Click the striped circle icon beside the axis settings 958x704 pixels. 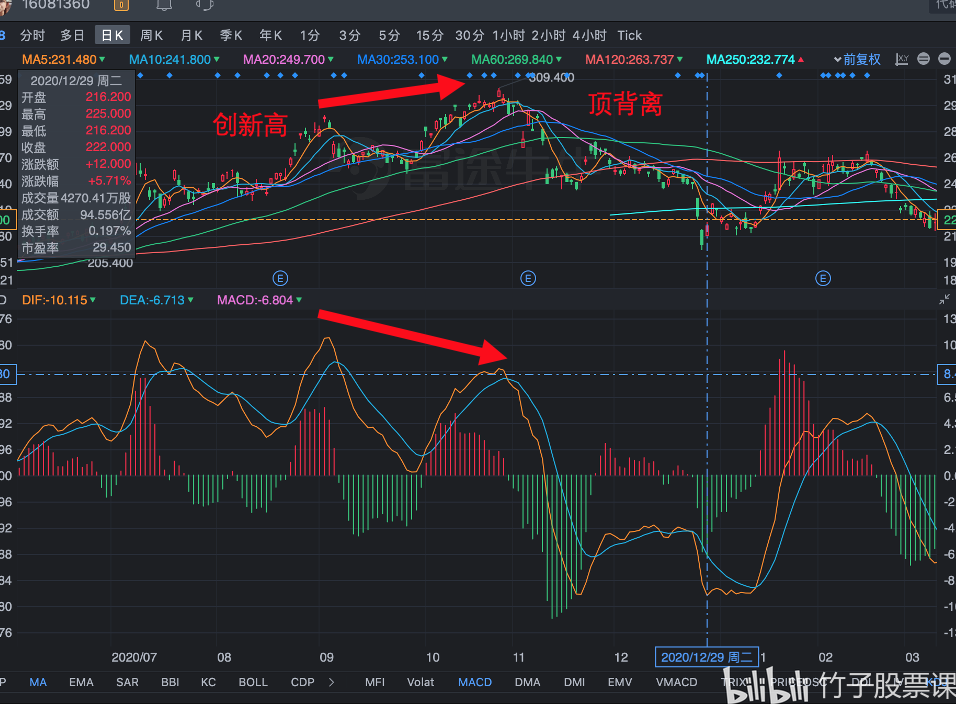923,59
